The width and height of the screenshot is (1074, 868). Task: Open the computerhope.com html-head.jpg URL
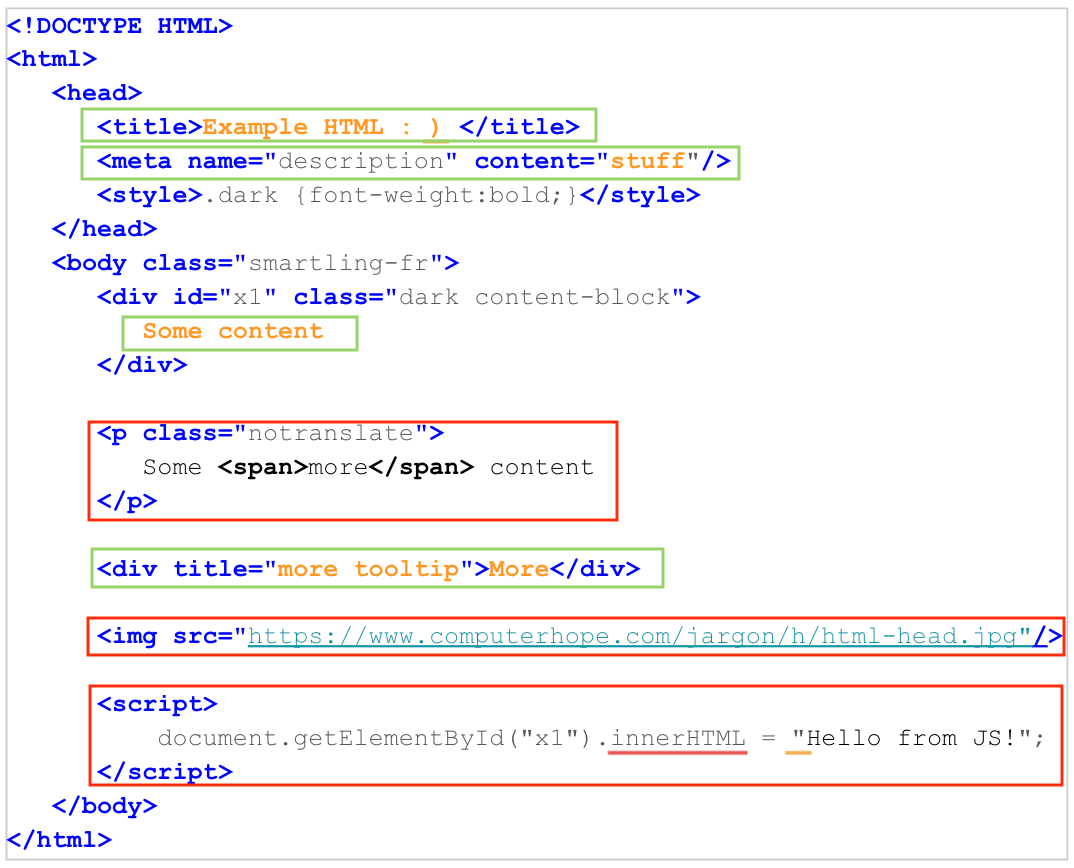638,636
